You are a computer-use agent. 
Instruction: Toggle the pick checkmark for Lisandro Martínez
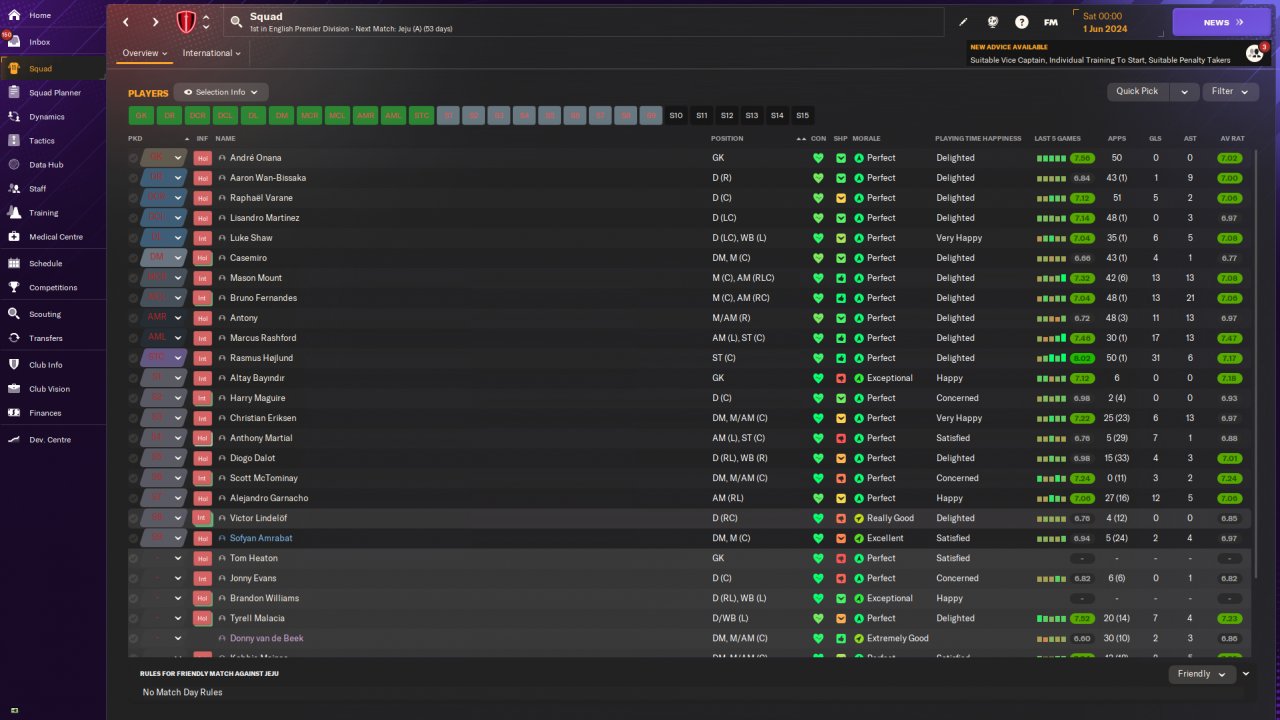(133, 218)
